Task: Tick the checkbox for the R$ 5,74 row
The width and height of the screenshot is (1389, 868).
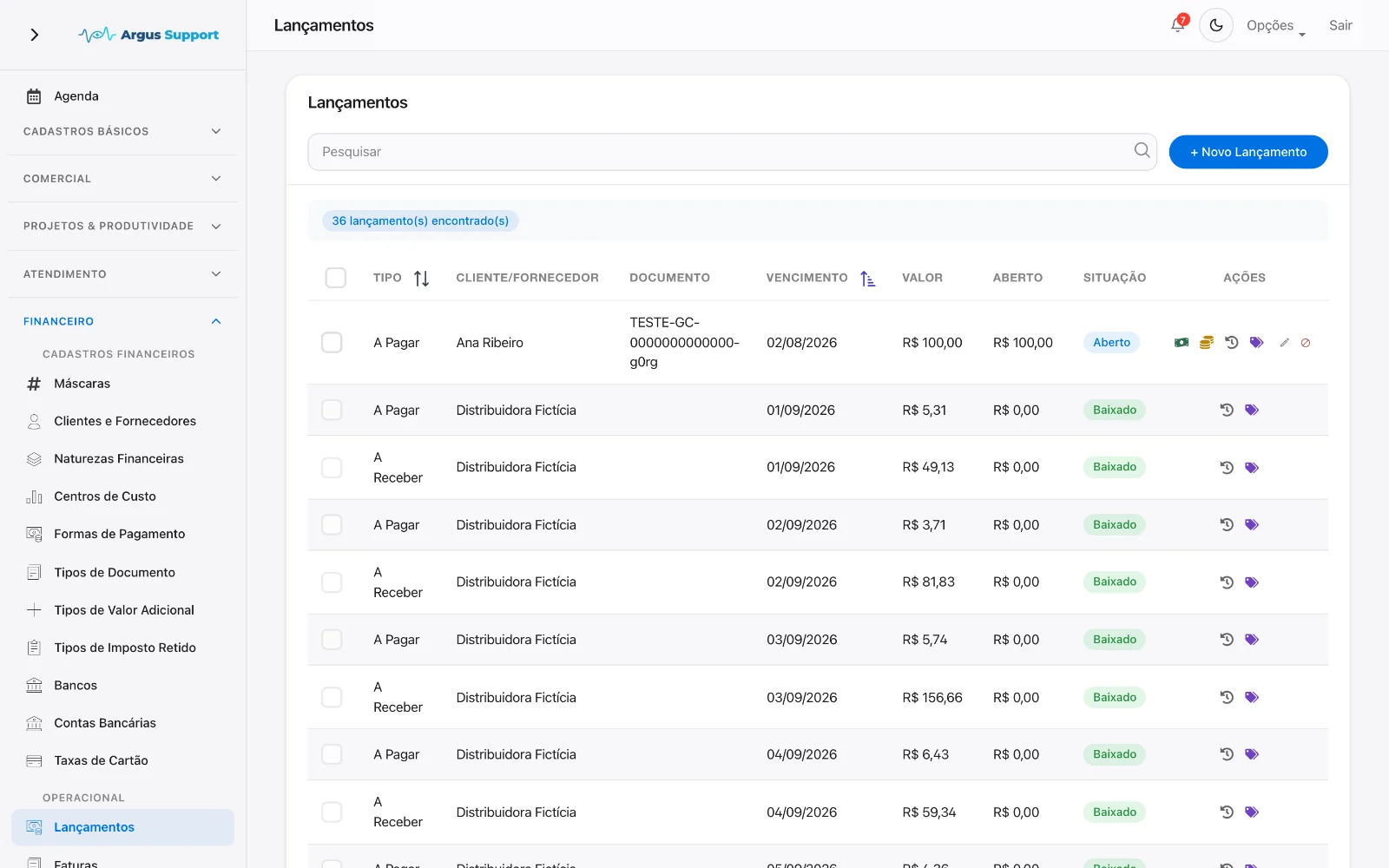Action: pos(332,640)
